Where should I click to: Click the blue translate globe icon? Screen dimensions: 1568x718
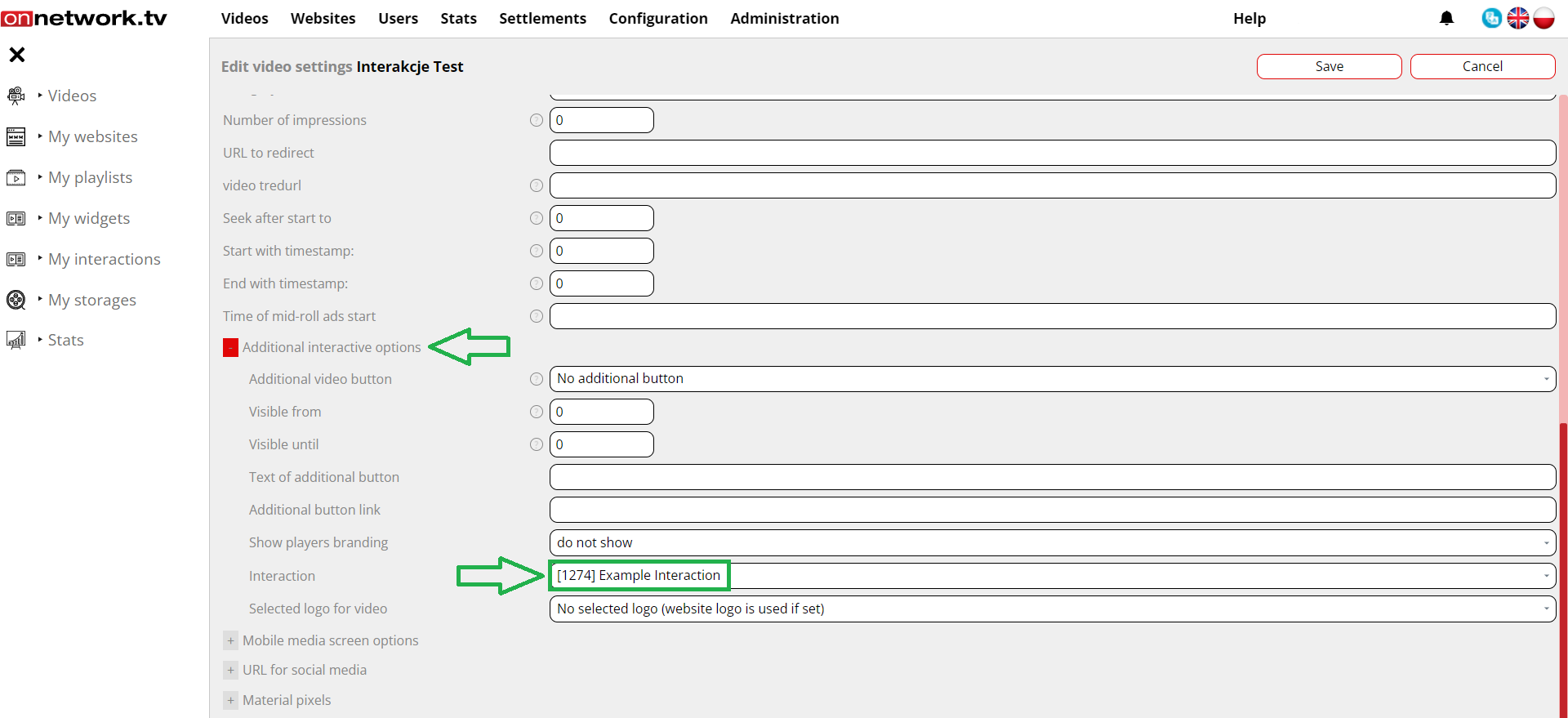pos(1491,18)
